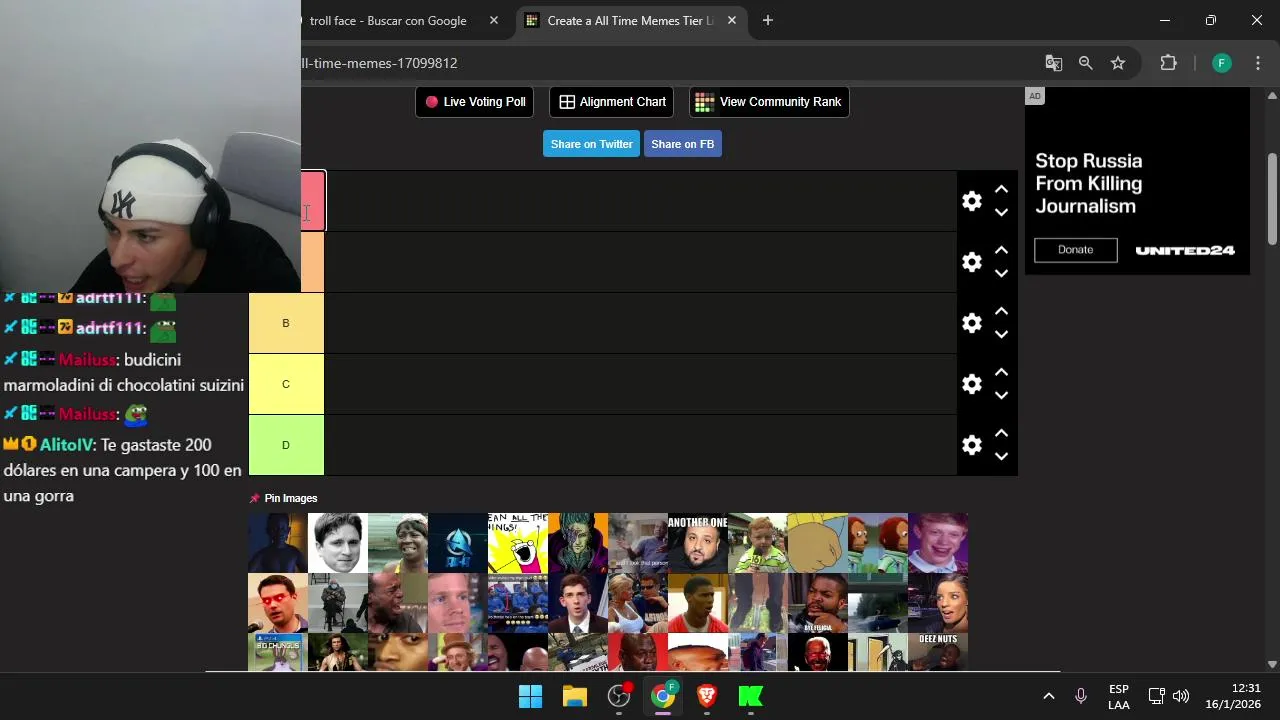Click the zoom magnifier icon in address bar

(1086, 63)
